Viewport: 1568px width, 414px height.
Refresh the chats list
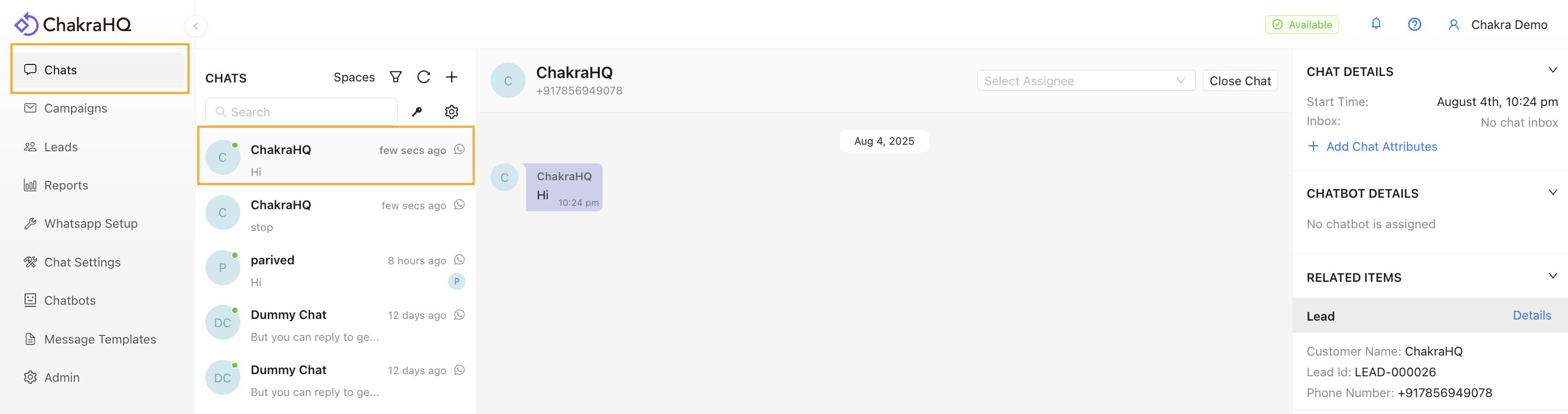423,76
